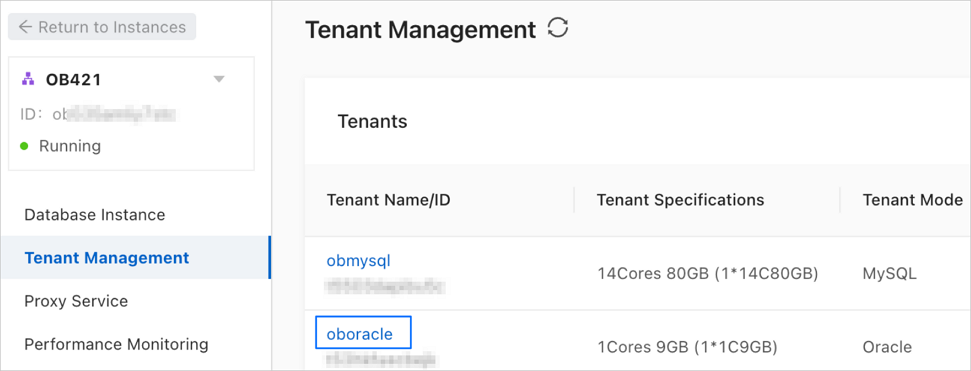The width and height of the screenshot is (971, 371).
Task: Open Database Instance in the sidebar
Action: (95, 215)
